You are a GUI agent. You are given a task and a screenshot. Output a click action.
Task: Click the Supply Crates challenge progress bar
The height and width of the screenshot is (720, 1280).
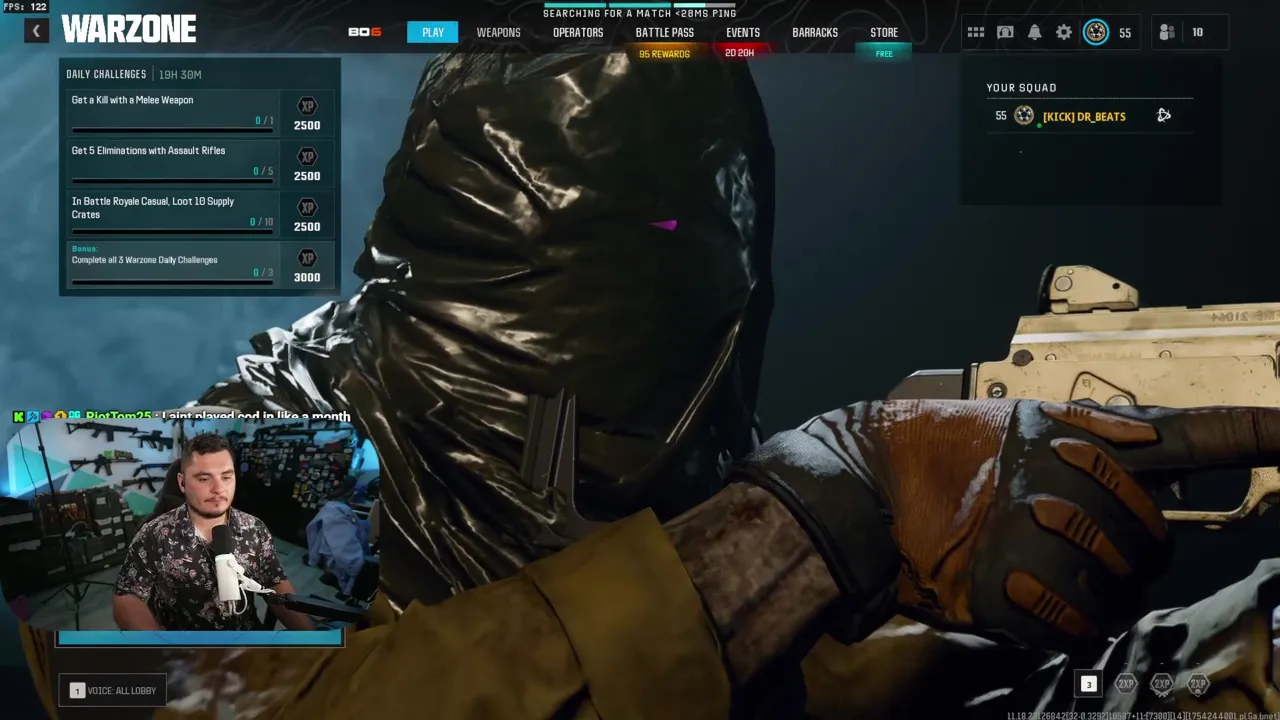point(172,232)
